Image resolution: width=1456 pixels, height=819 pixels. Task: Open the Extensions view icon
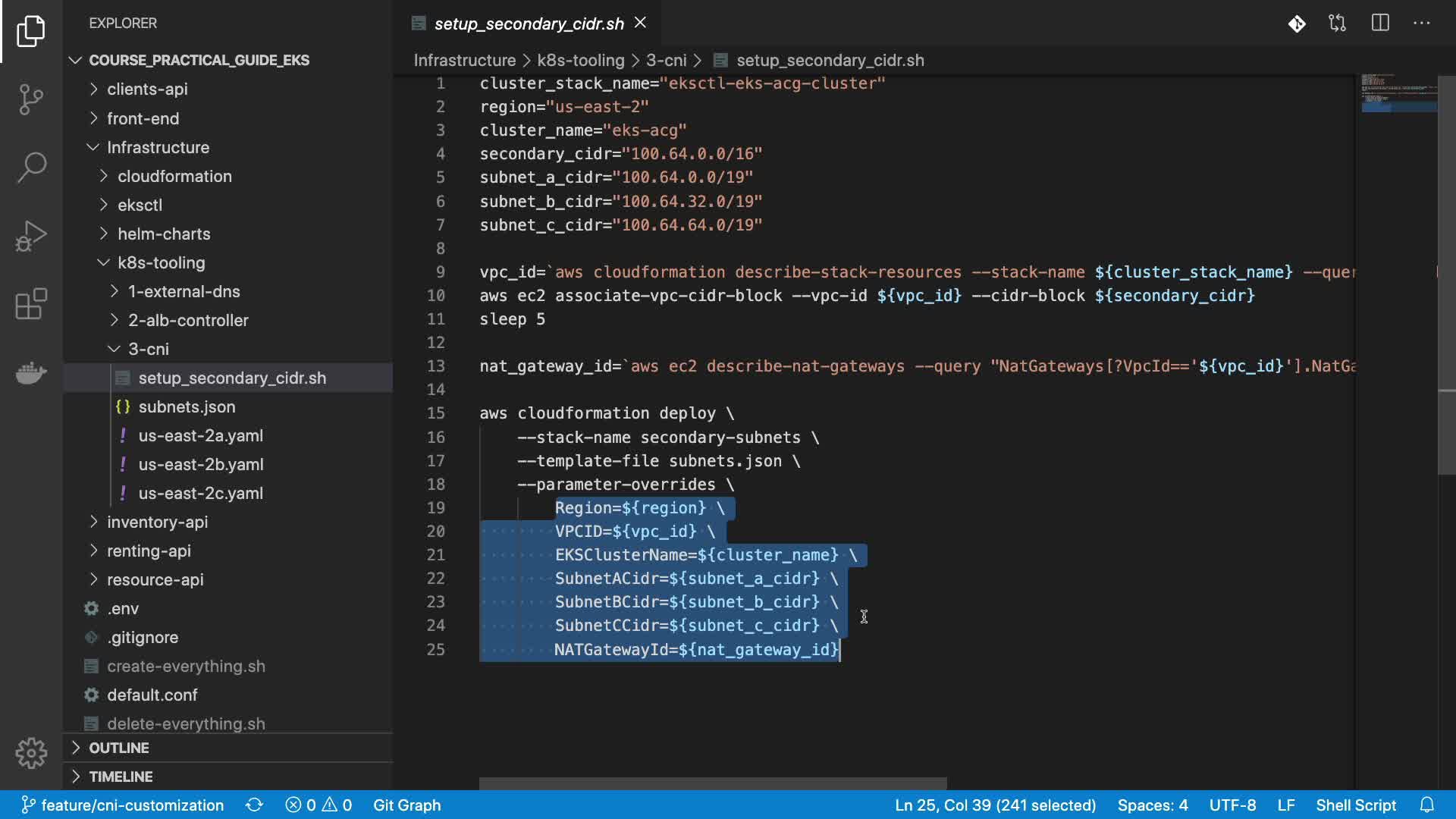[x=31, y=304]
